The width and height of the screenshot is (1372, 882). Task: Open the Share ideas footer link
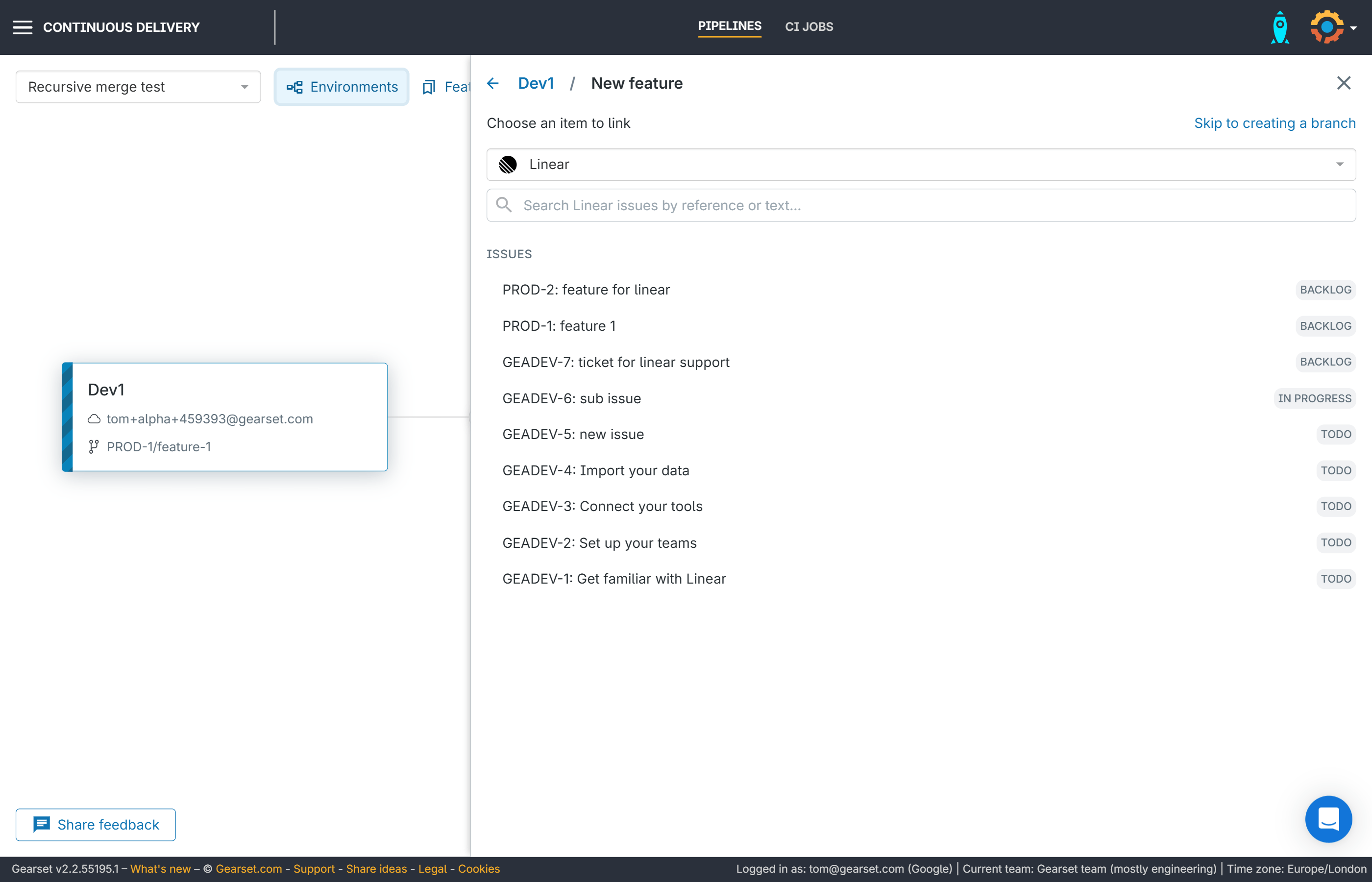pos(376,868)
